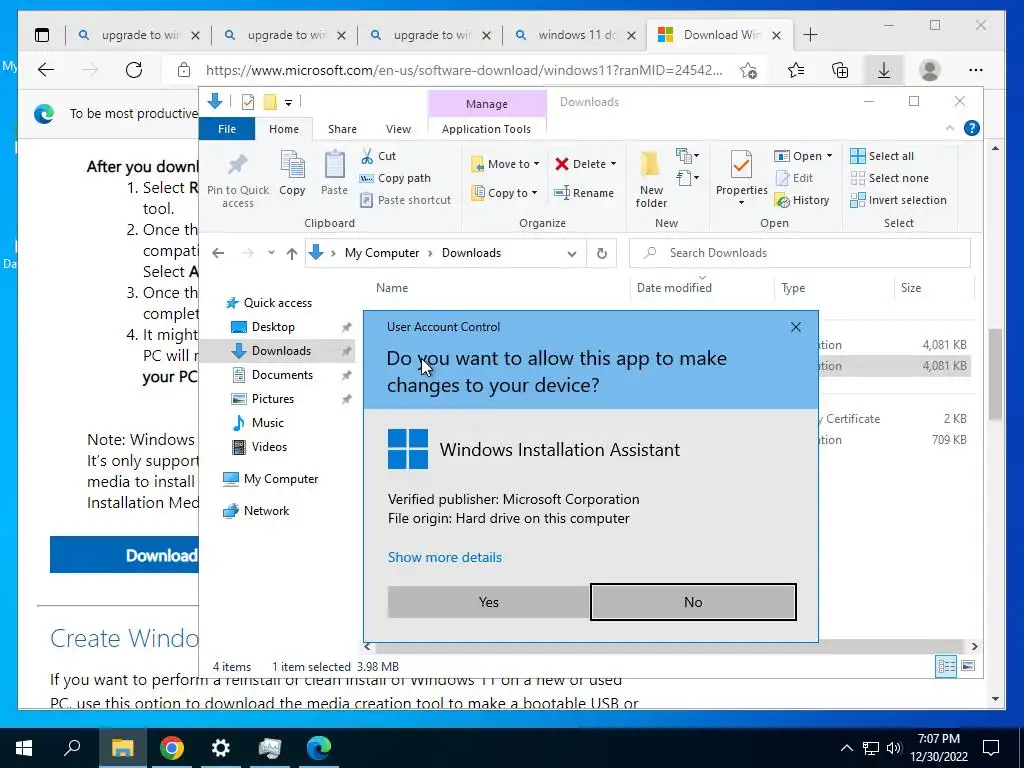Select Cut in Clipboard group

coord(378,156)
